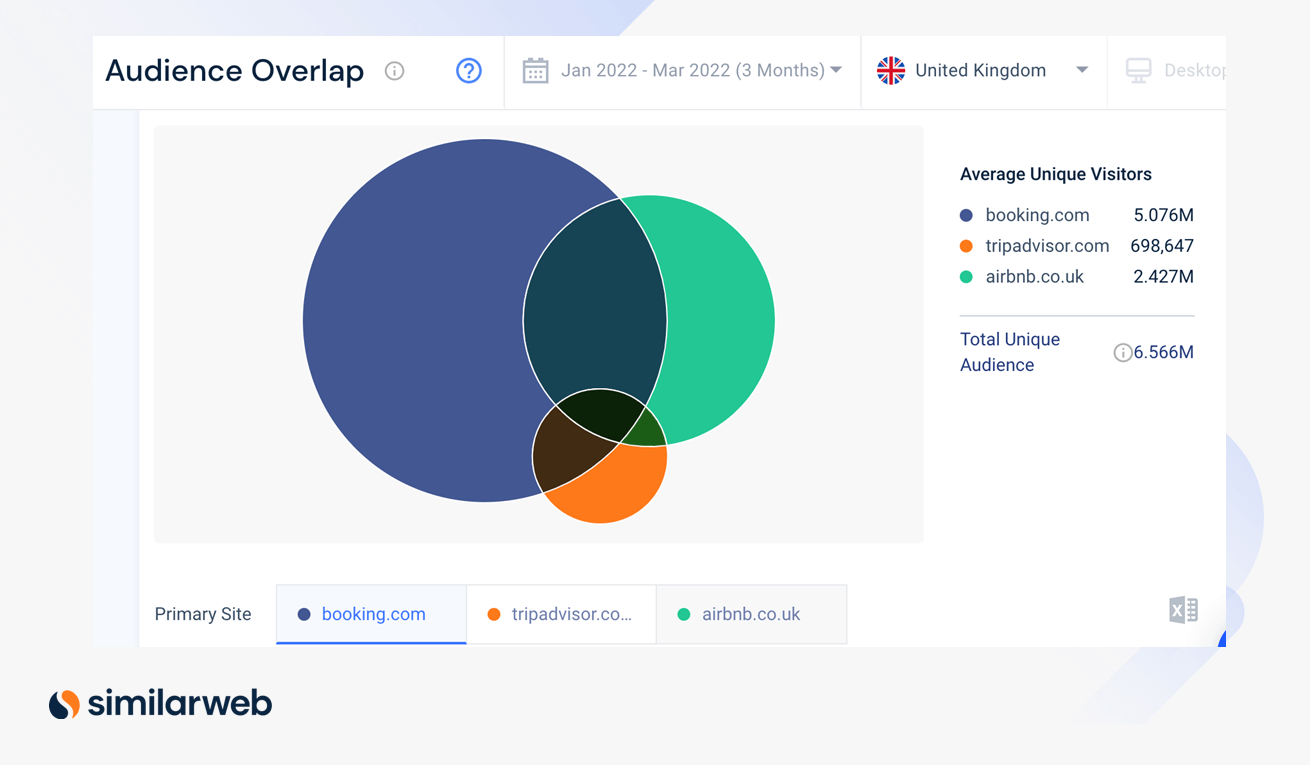Click the Desktop monitor icon
The width and height of the screenshot is (1310, 765).
pyautogui.click(x=1139, y=71)
